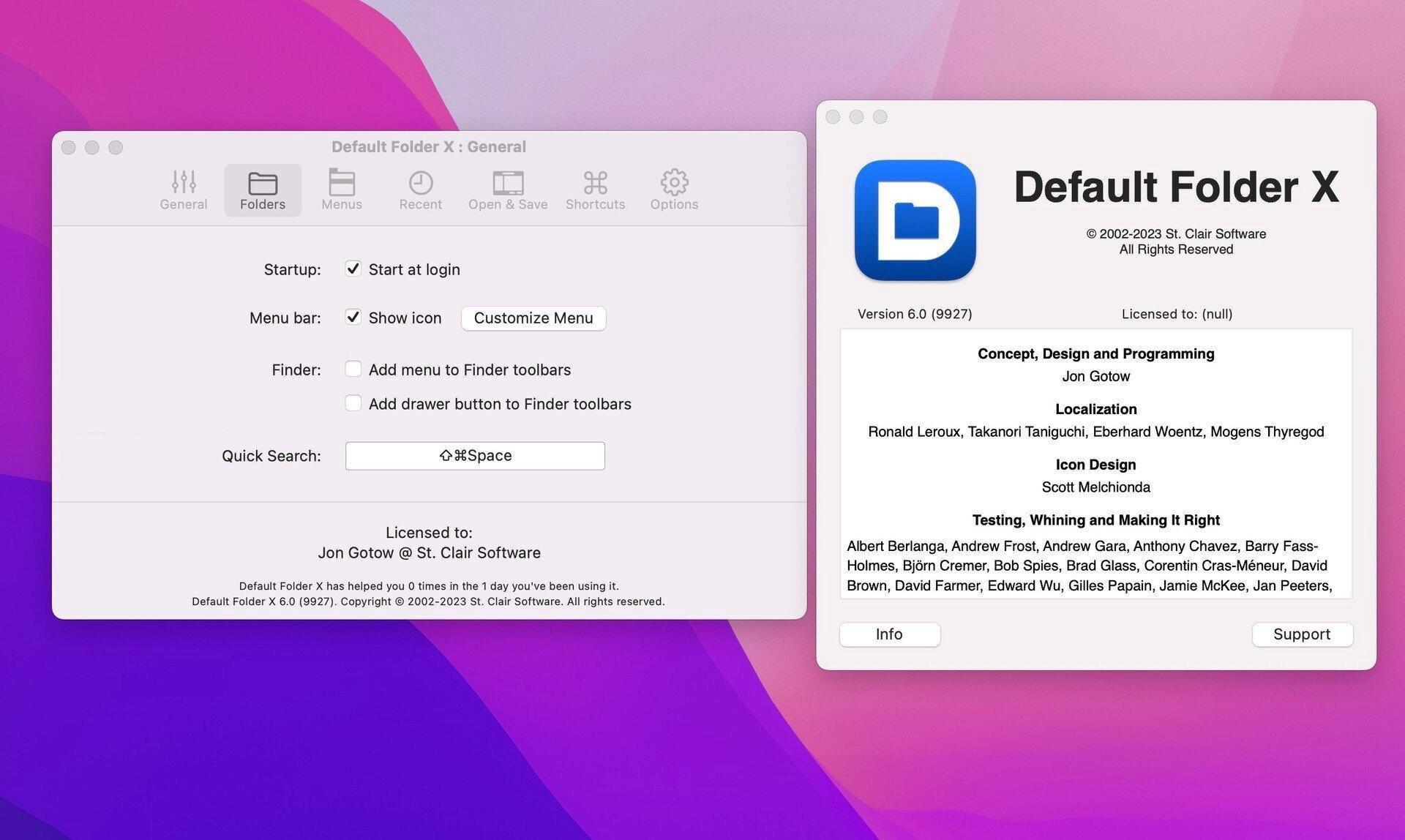Open the General preferences pane
The width and height of the screenshot is (1405, 840).
tap(183, 190)
